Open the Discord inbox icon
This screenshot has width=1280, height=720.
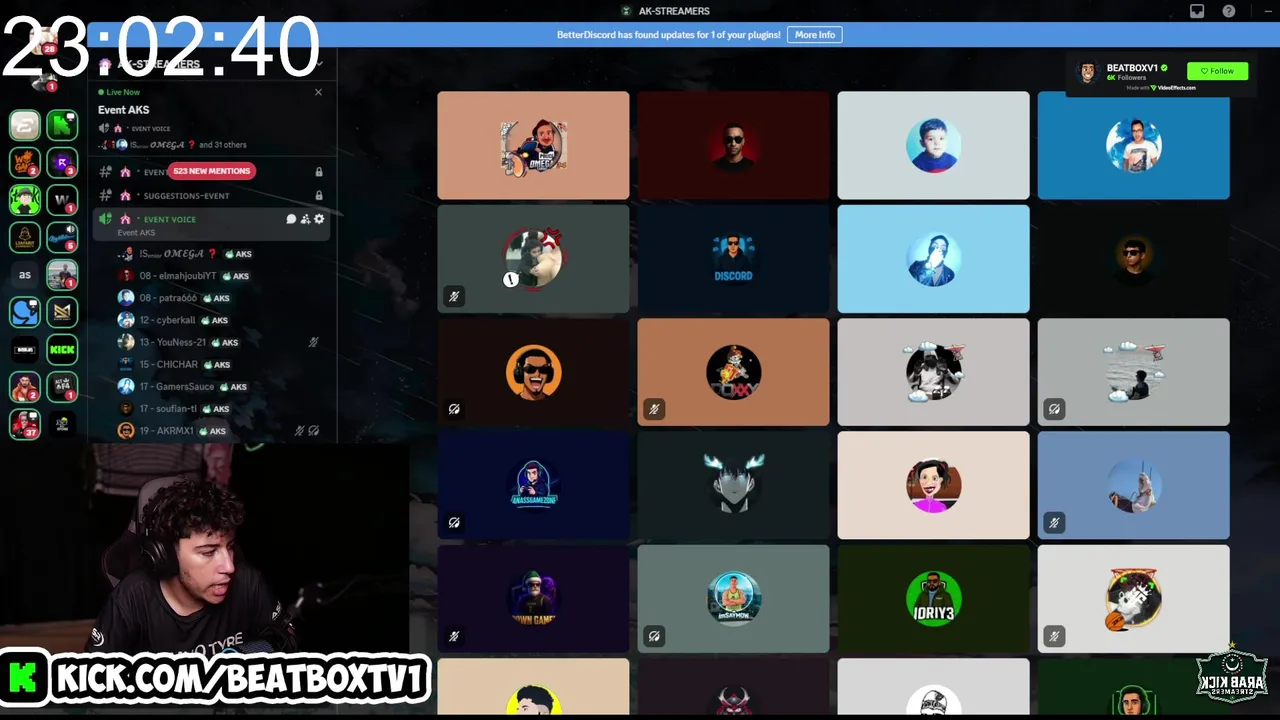[x=1197, y=11]
